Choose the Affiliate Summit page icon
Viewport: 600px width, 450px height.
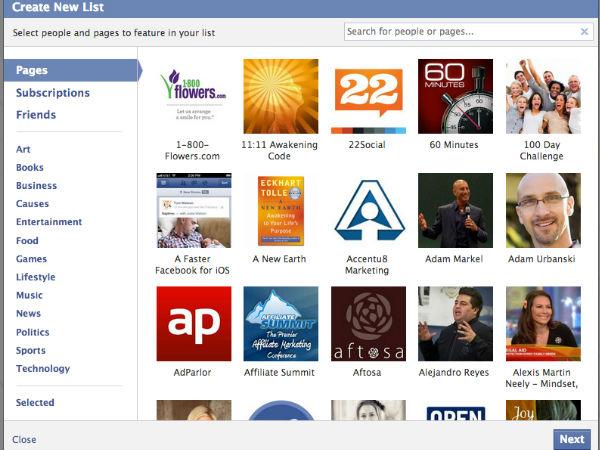point(280,323)
